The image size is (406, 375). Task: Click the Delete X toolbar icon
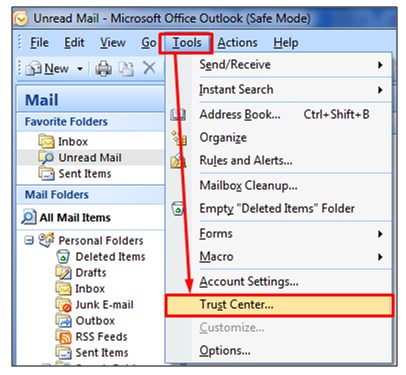tap(149, 68)
